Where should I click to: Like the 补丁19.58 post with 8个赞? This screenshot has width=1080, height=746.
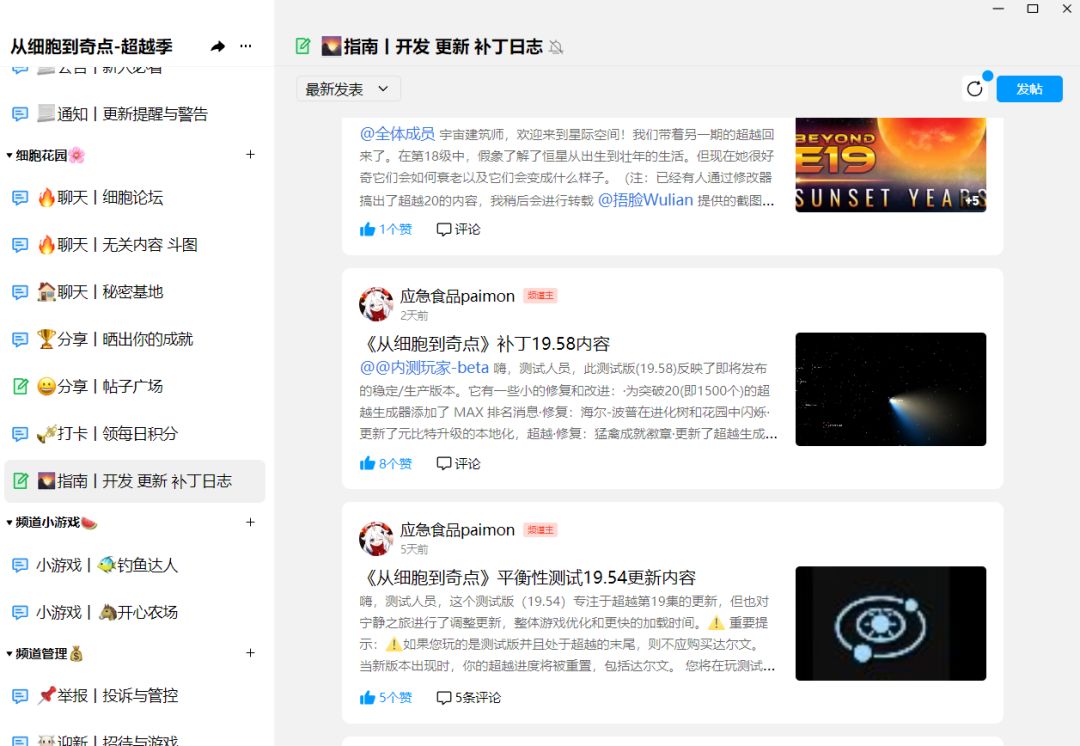pos(386,464)
